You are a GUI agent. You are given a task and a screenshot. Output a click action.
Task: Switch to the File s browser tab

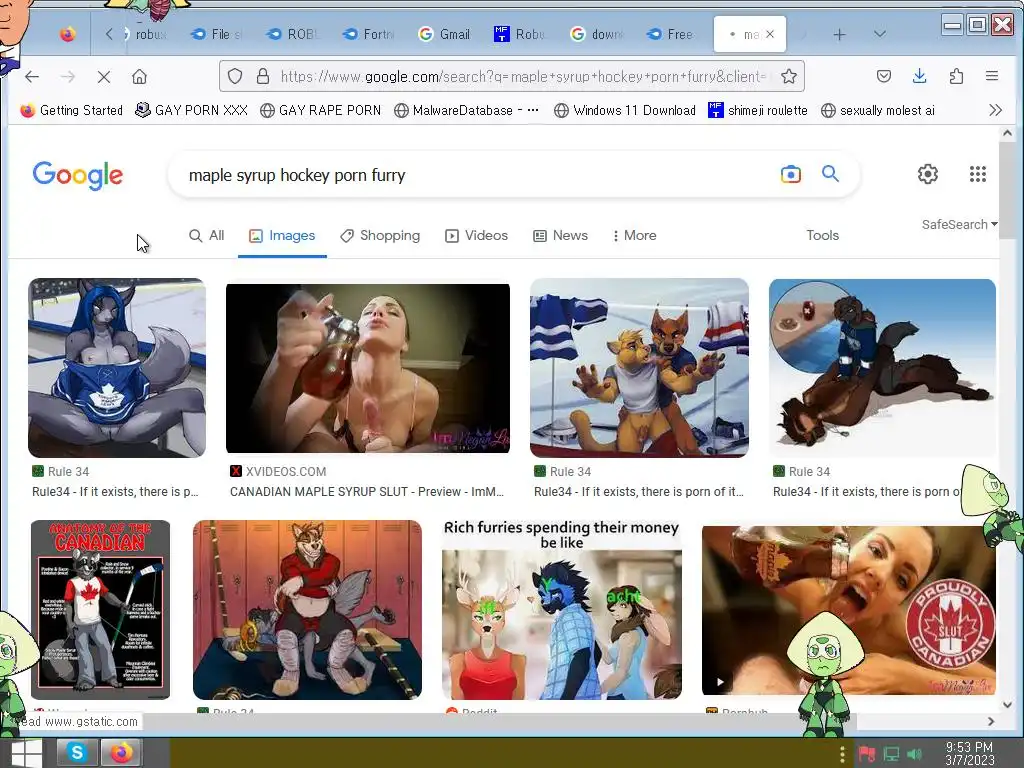click(x=217, y=34)
